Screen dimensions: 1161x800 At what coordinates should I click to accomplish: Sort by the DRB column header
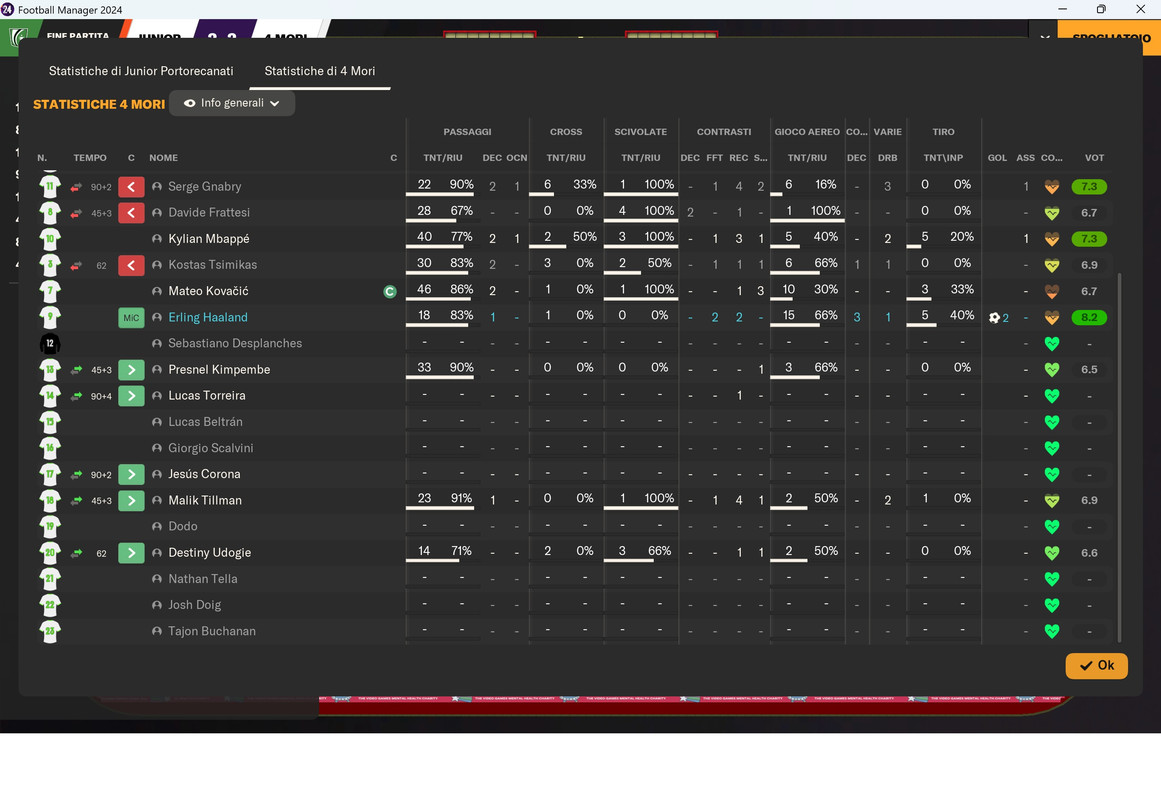887,158
